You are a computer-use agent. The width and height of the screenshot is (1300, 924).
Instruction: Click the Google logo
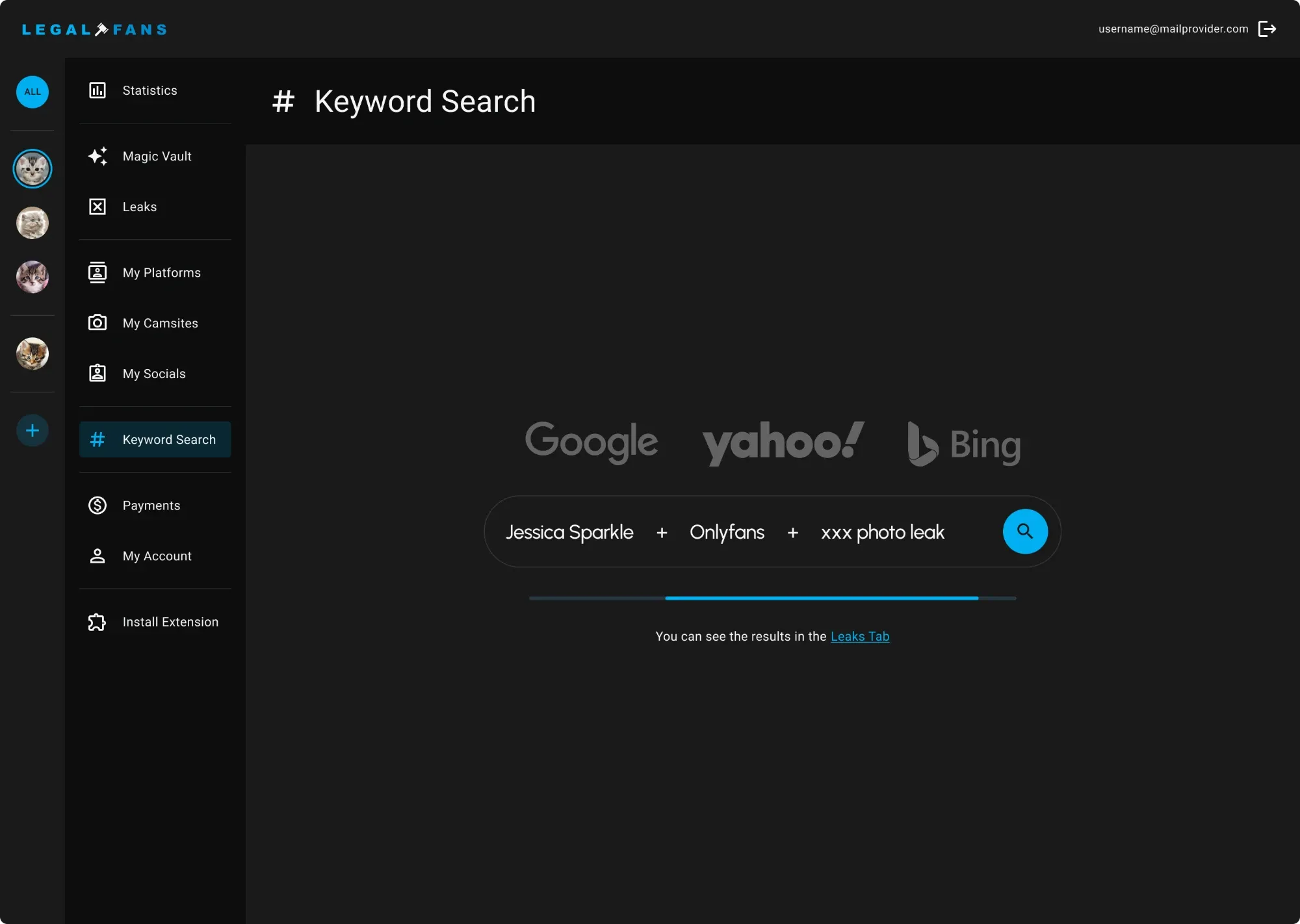591,442
